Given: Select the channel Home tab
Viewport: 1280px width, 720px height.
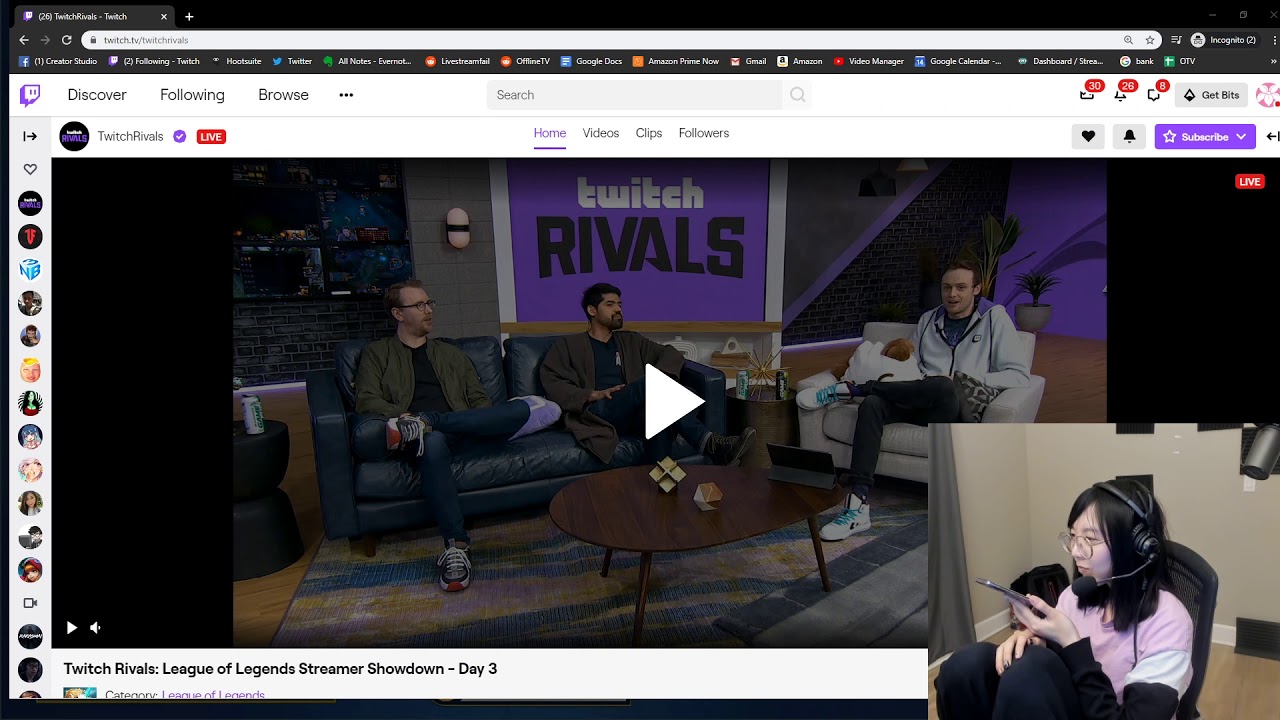Looking at the screenshot, I should [550, 133].
